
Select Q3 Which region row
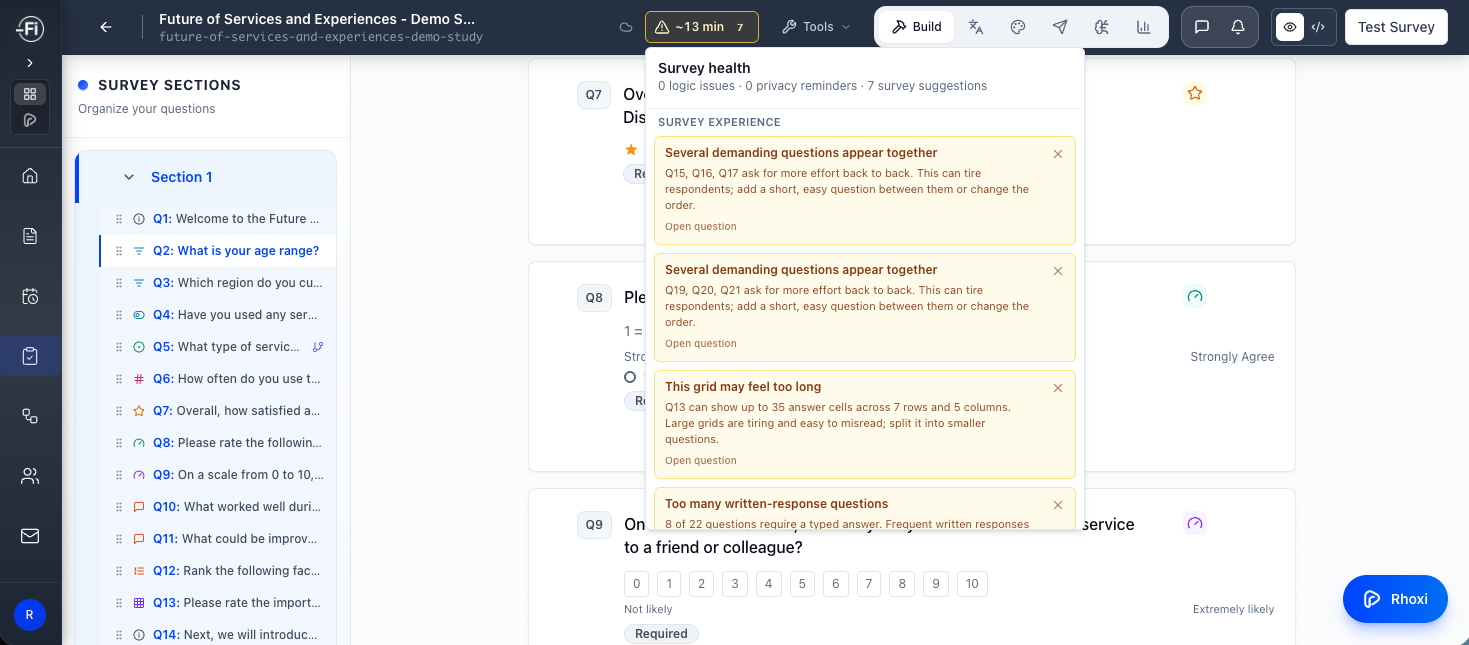click(218, 283)
